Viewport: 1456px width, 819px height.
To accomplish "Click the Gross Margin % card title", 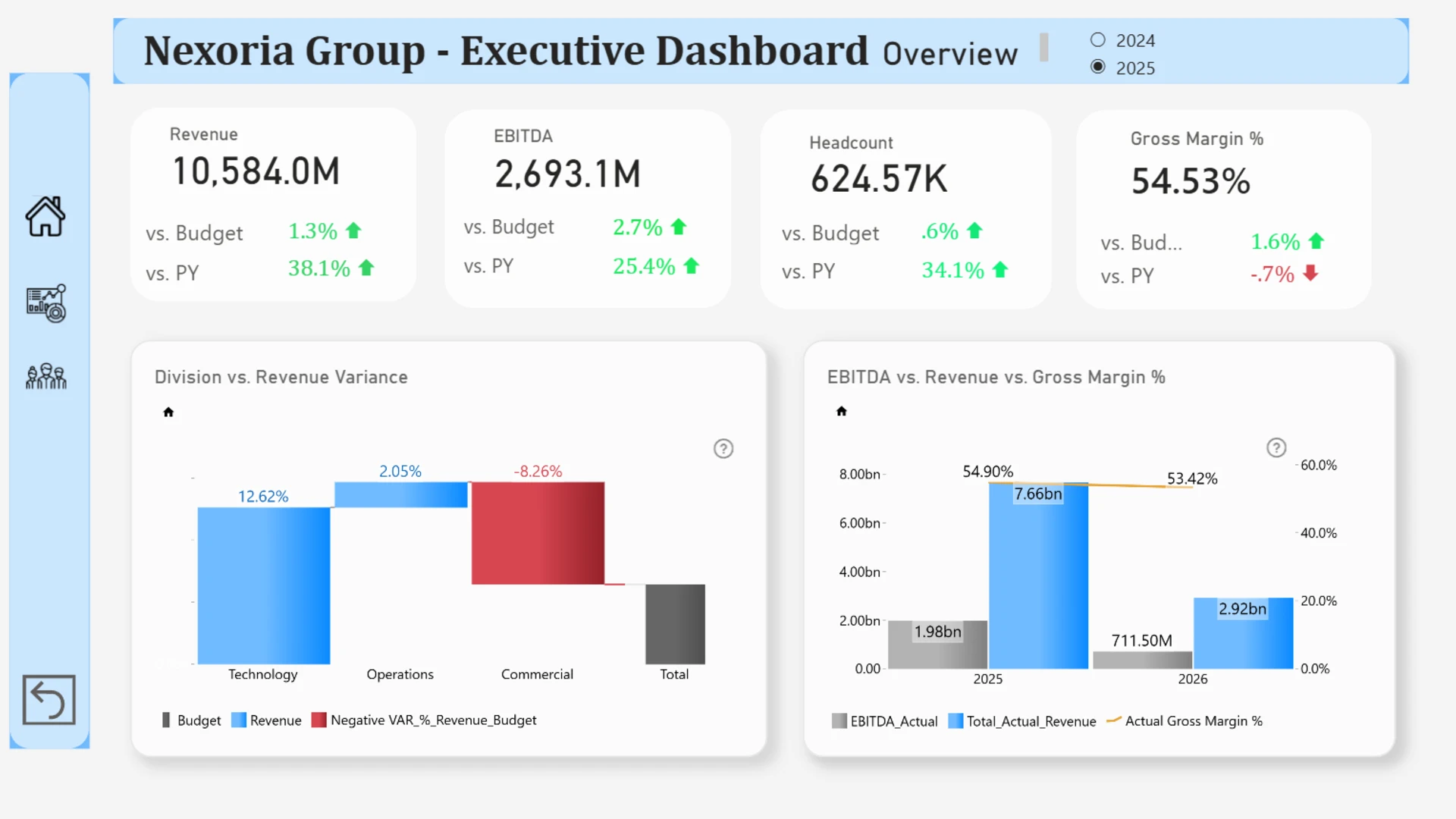I will (x=1196, y=139).
